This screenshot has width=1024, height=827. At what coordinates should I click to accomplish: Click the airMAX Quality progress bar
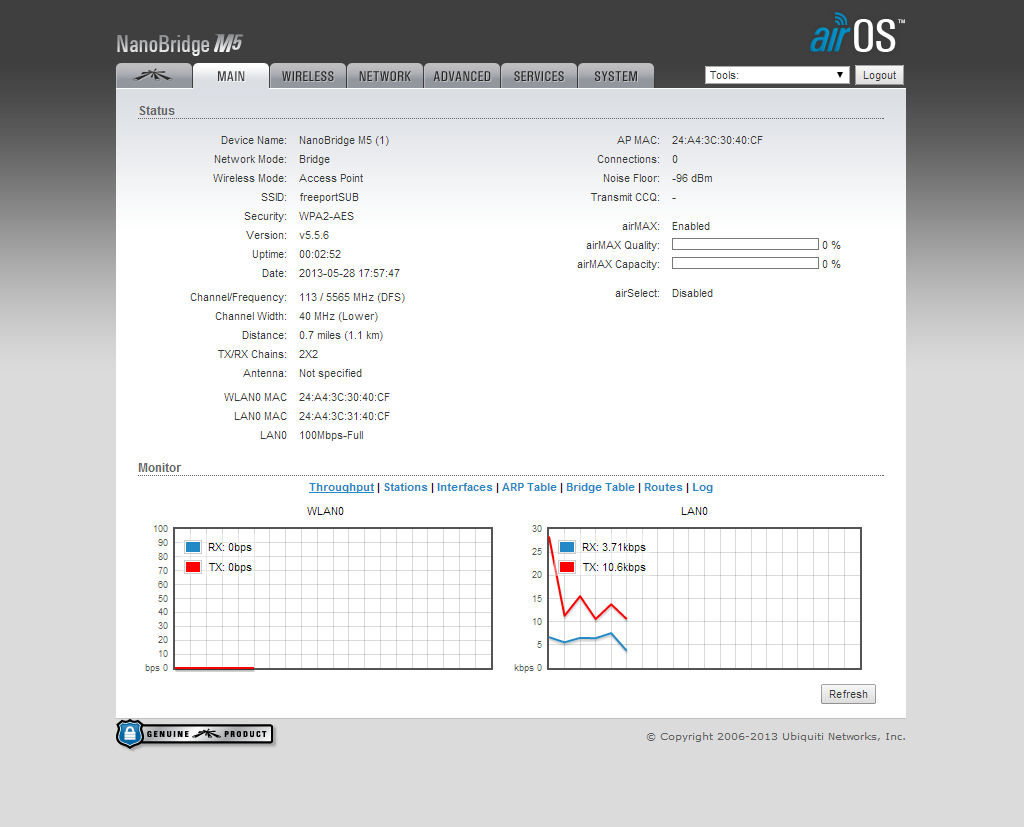click(745, 244)
